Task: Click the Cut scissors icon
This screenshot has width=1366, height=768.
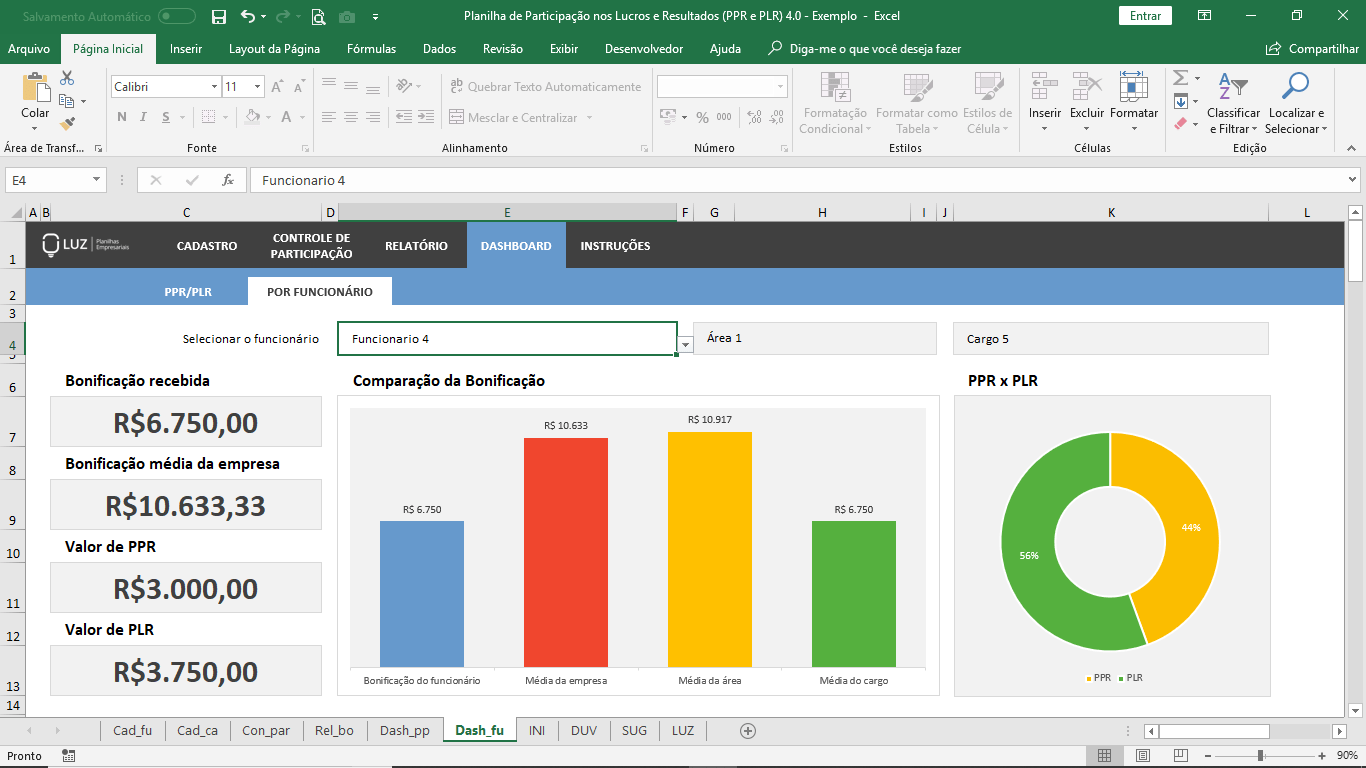Action: [x=67, y=78]
